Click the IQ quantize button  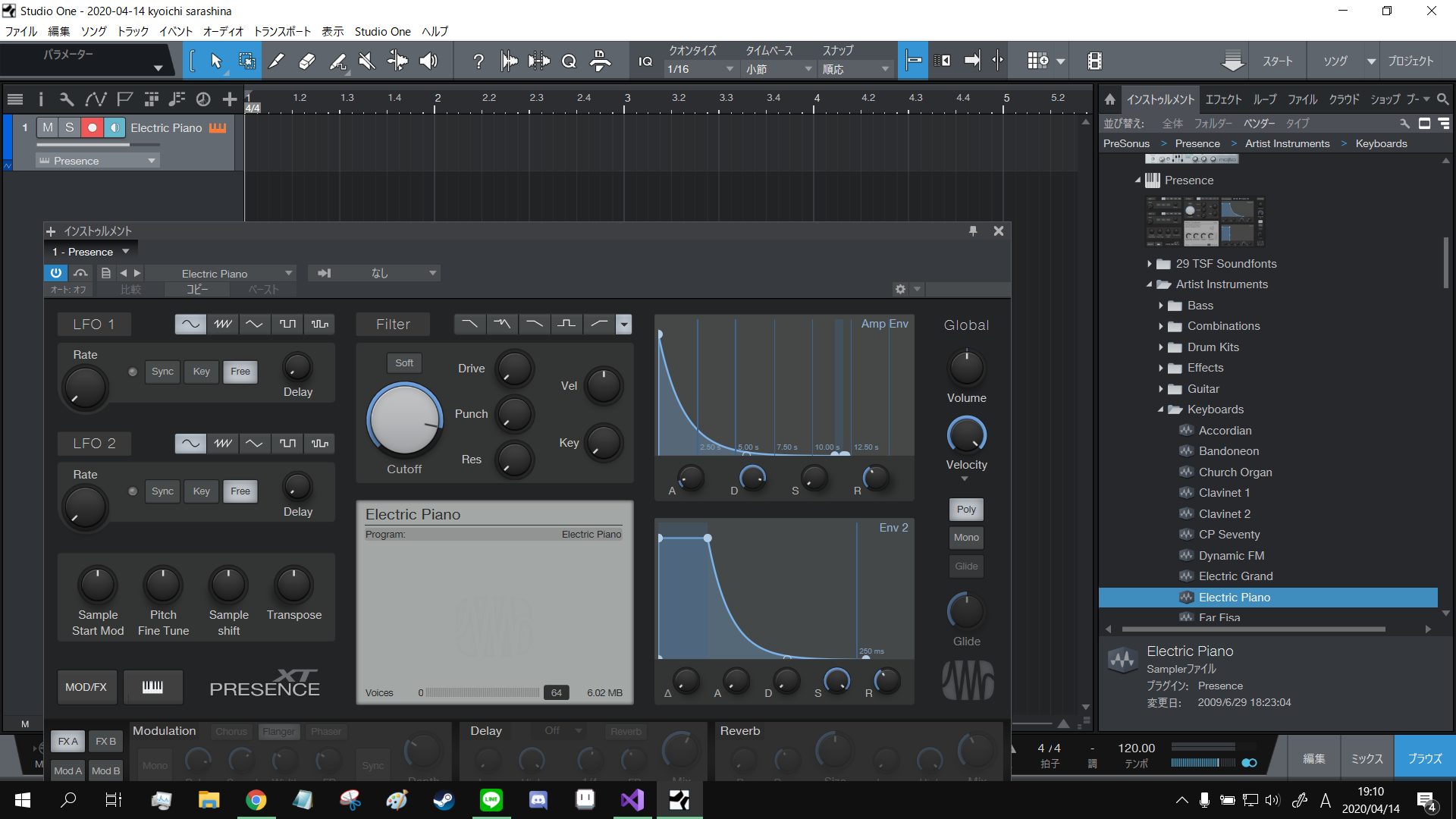click(645, 61)
